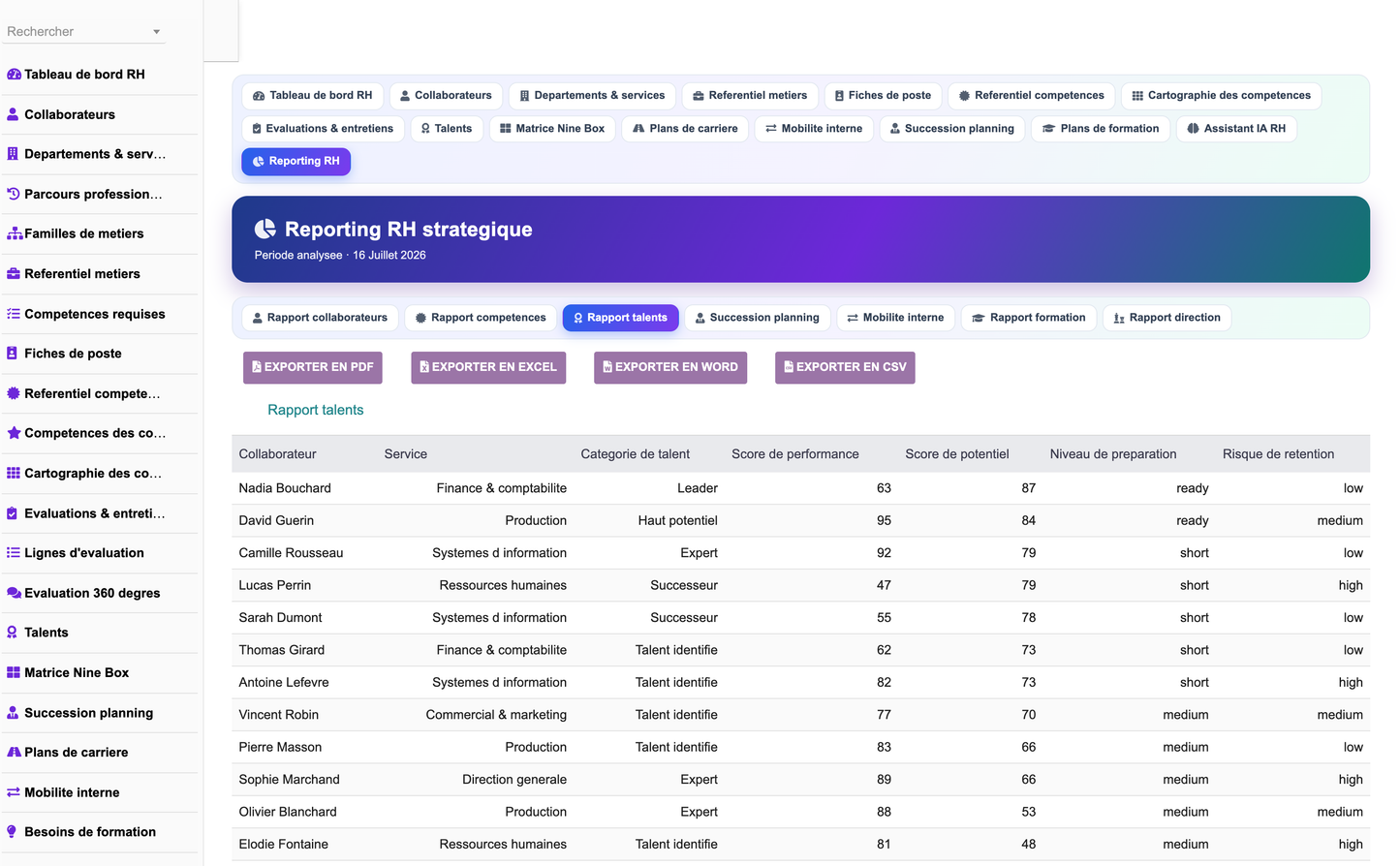Click the Evaluations & entretiens clipboard icon in sidebar
The image size is (1400, 866).
13,513
